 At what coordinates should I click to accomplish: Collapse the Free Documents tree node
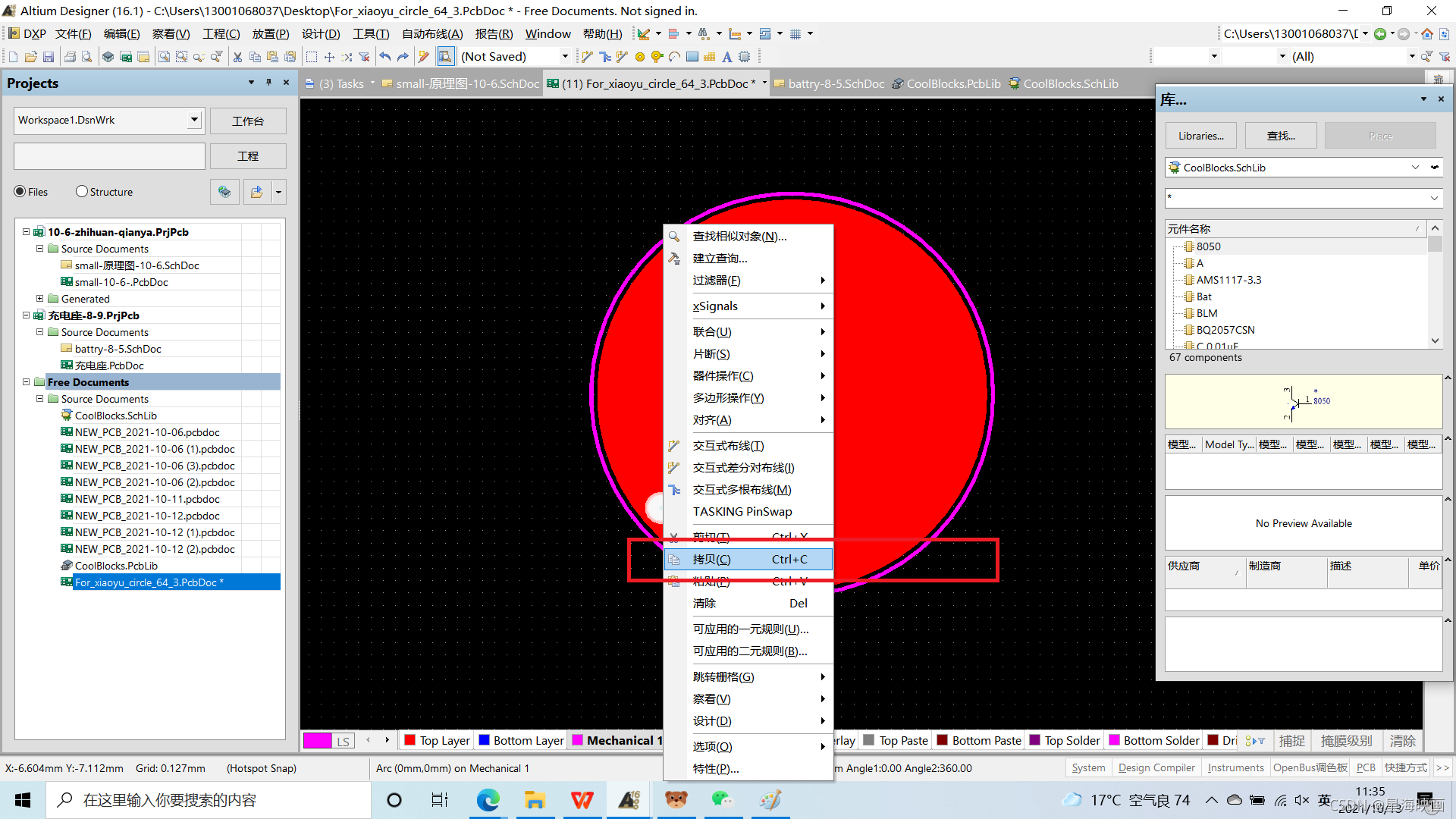[26, 382]
